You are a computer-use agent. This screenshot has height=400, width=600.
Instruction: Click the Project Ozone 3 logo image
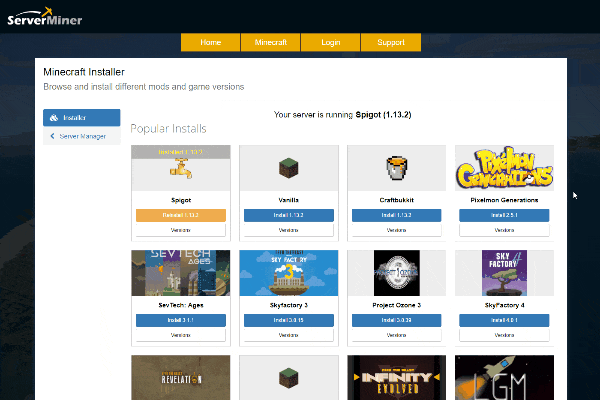point(396,273)
